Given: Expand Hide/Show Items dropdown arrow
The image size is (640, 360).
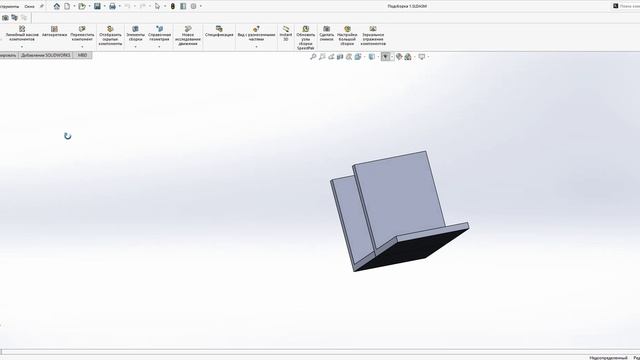Looking at the screenshot, I should [x=392, y=57].
